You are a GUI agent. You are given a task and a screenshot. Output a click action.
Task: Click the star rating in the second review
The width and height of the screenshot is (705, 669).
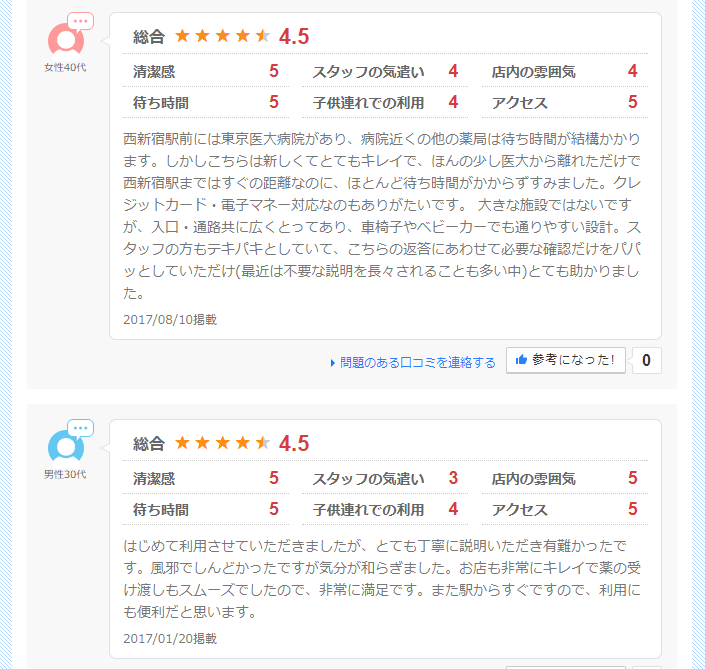(x=222, y=442)
